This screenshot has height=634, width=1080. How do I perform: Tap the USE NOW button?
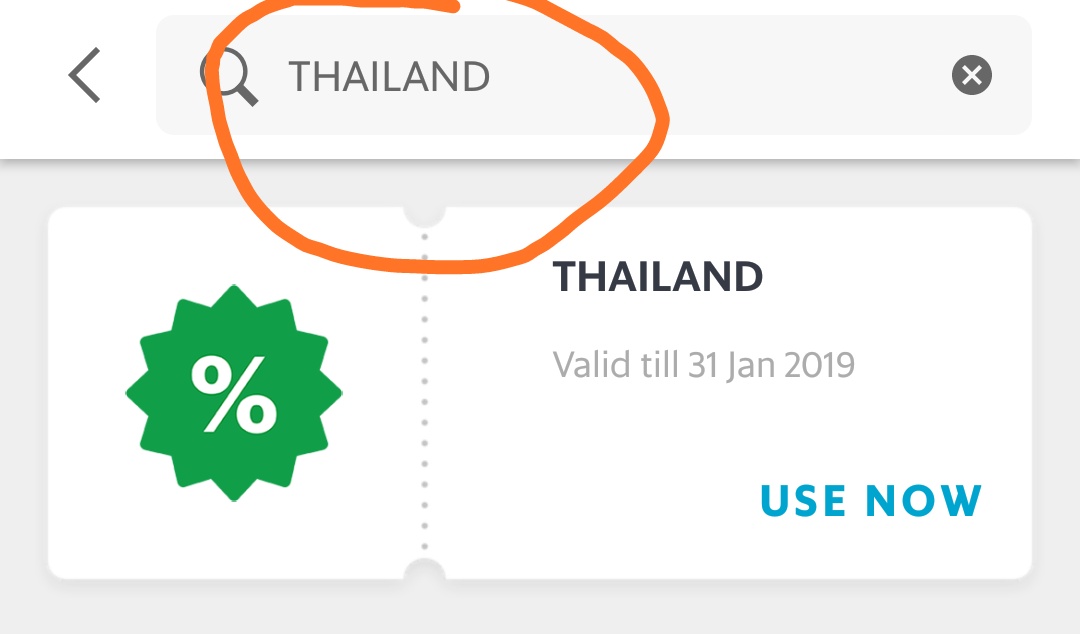pyautogui.click(x=871, y=501)
